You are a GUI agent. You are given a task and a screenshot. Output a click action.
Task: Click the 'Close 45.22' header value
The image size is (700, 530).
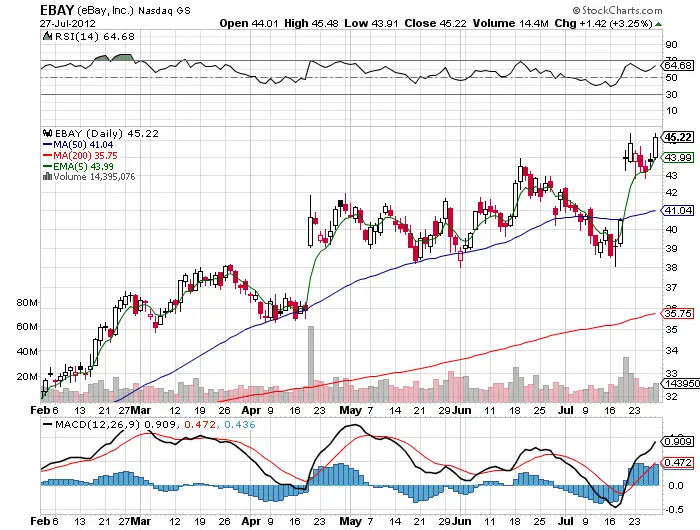point(435,23)
